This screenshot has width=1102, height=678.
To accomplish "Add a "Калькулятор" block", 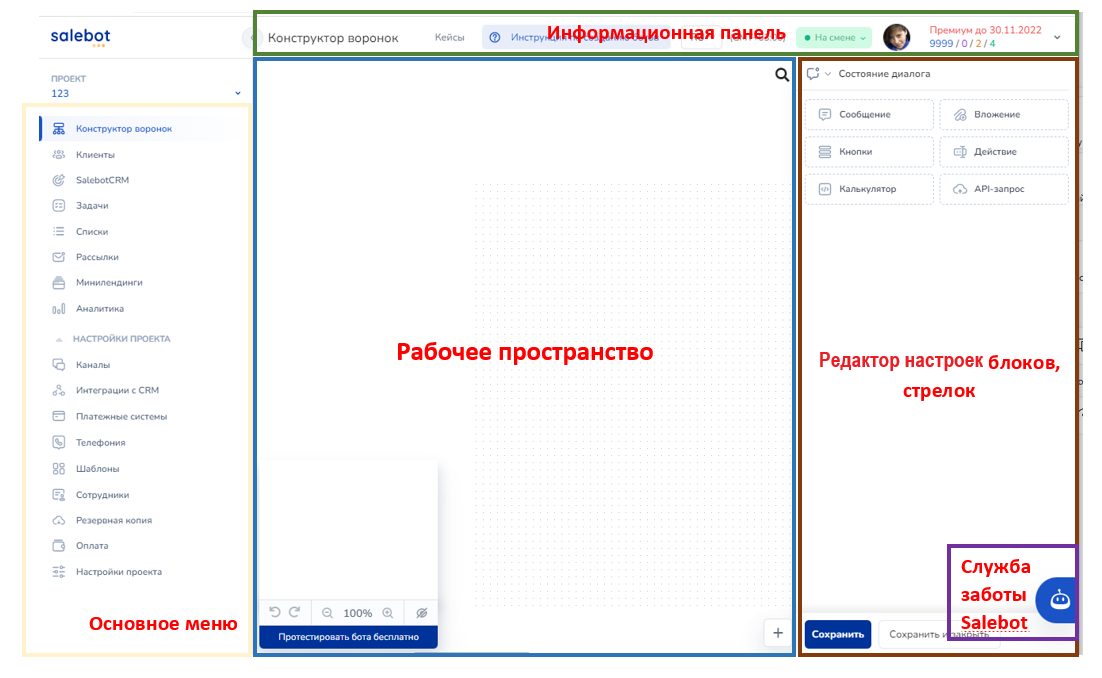I will point(868,189).
